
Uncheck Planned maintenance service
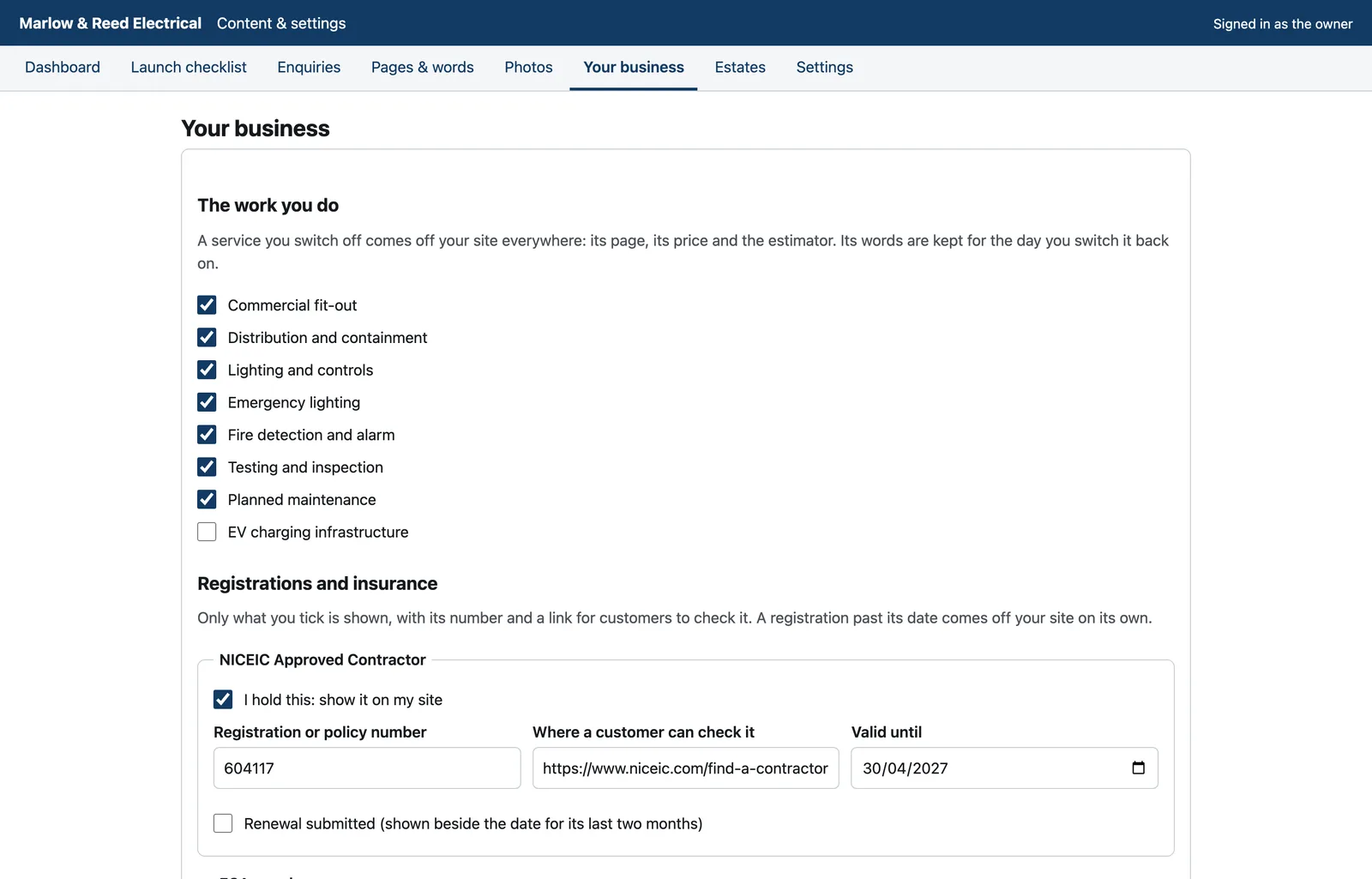click(207, 499)
